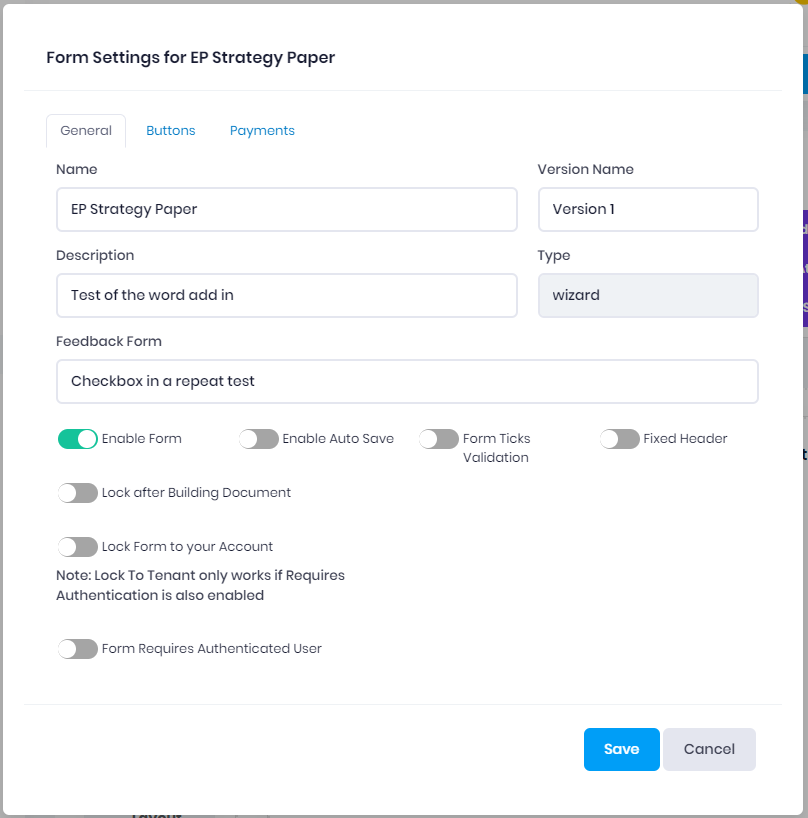Disable the Enable Form toggle
The image size is (808, 818).
[78, 439]
